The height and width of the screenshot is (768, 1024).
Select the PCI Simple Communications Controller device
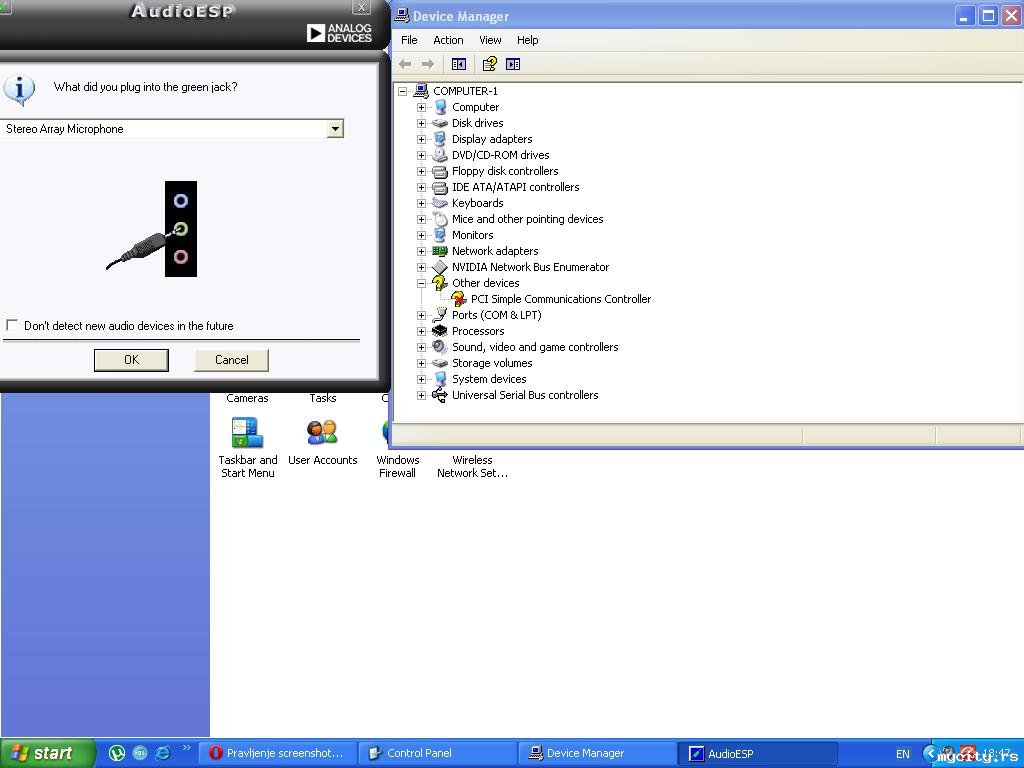click(x=560, y=299)
